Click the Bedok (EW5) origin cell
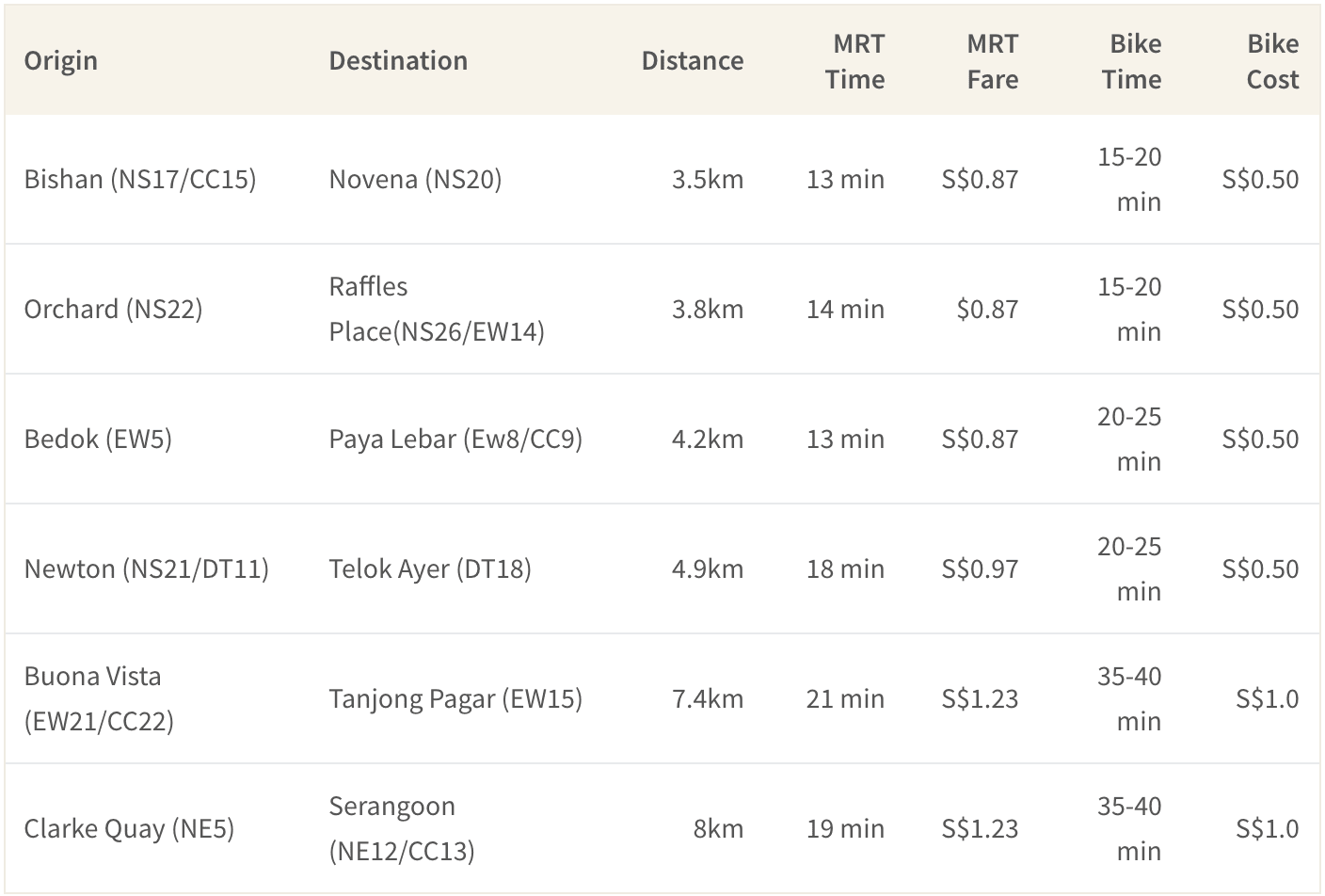The image size is (1325, 896). point(98,439)
